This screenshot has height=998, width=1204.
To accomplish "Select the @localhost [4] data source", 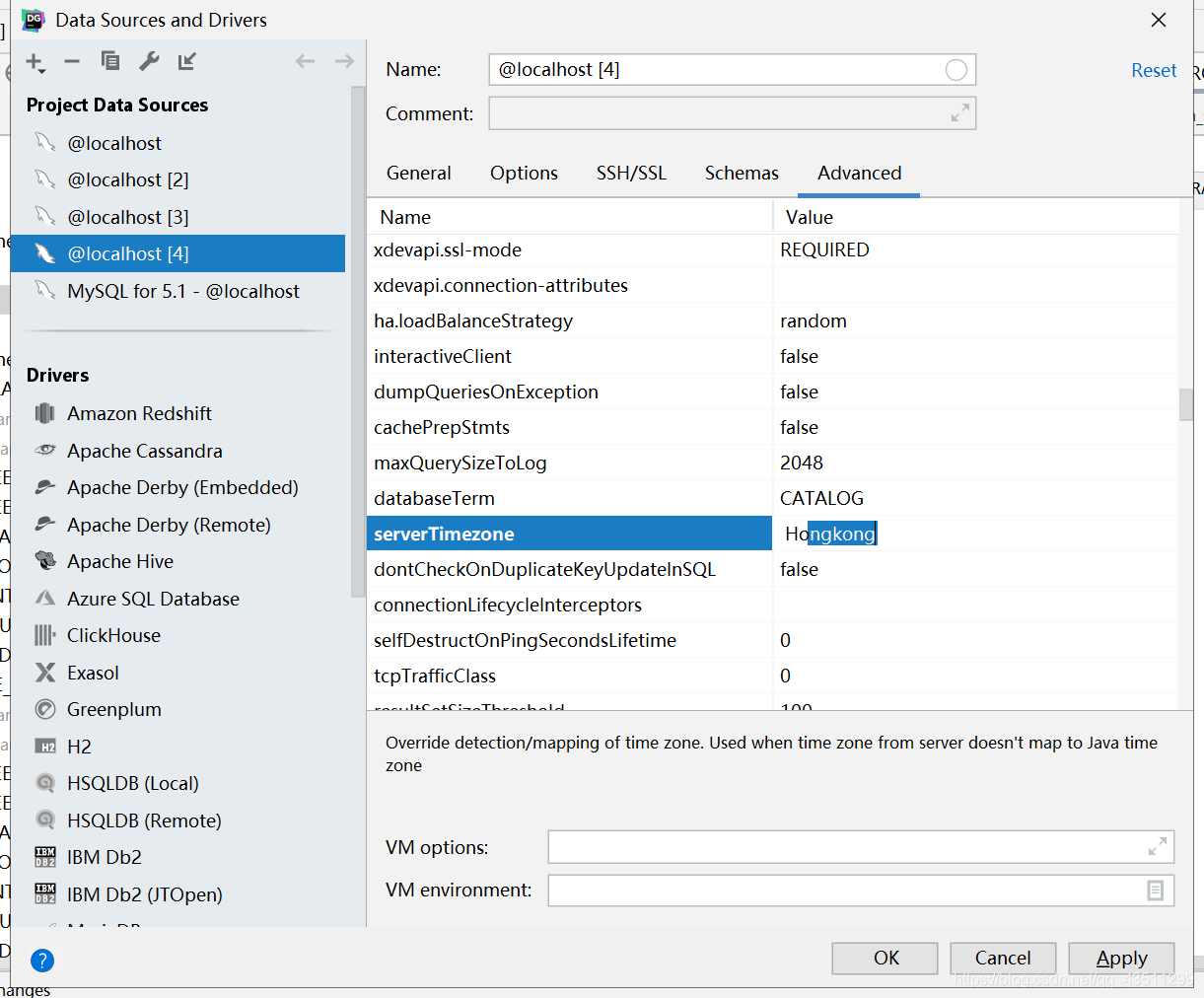I will point(177,253).
